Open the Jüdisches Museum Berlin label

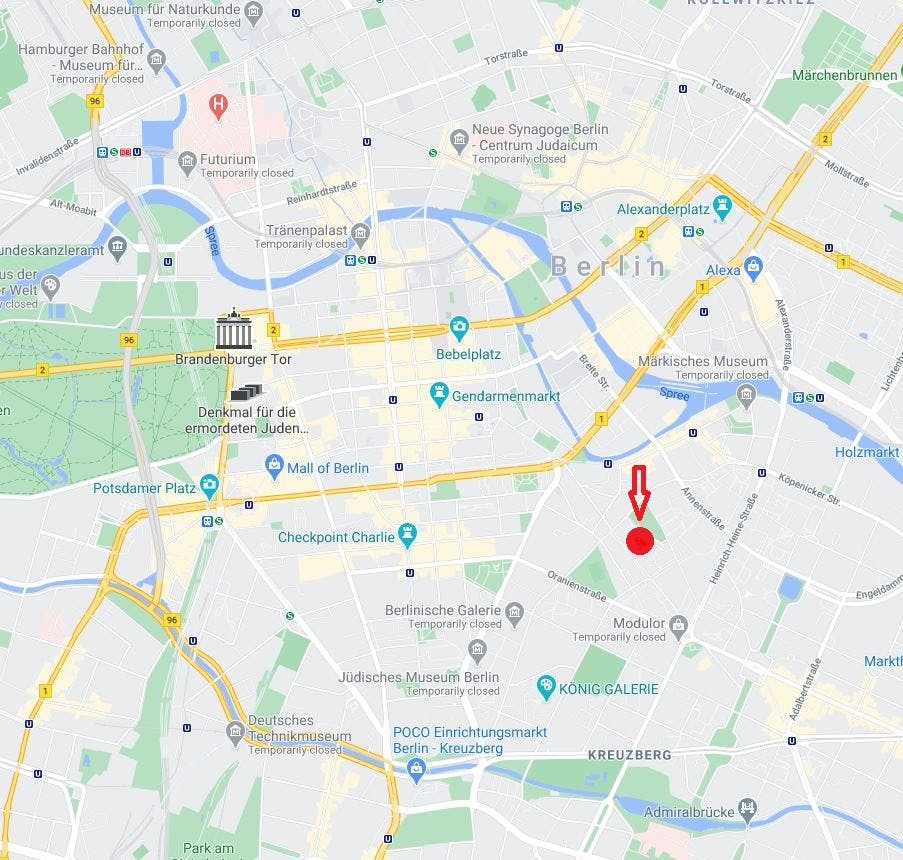(x=419, y=677)
